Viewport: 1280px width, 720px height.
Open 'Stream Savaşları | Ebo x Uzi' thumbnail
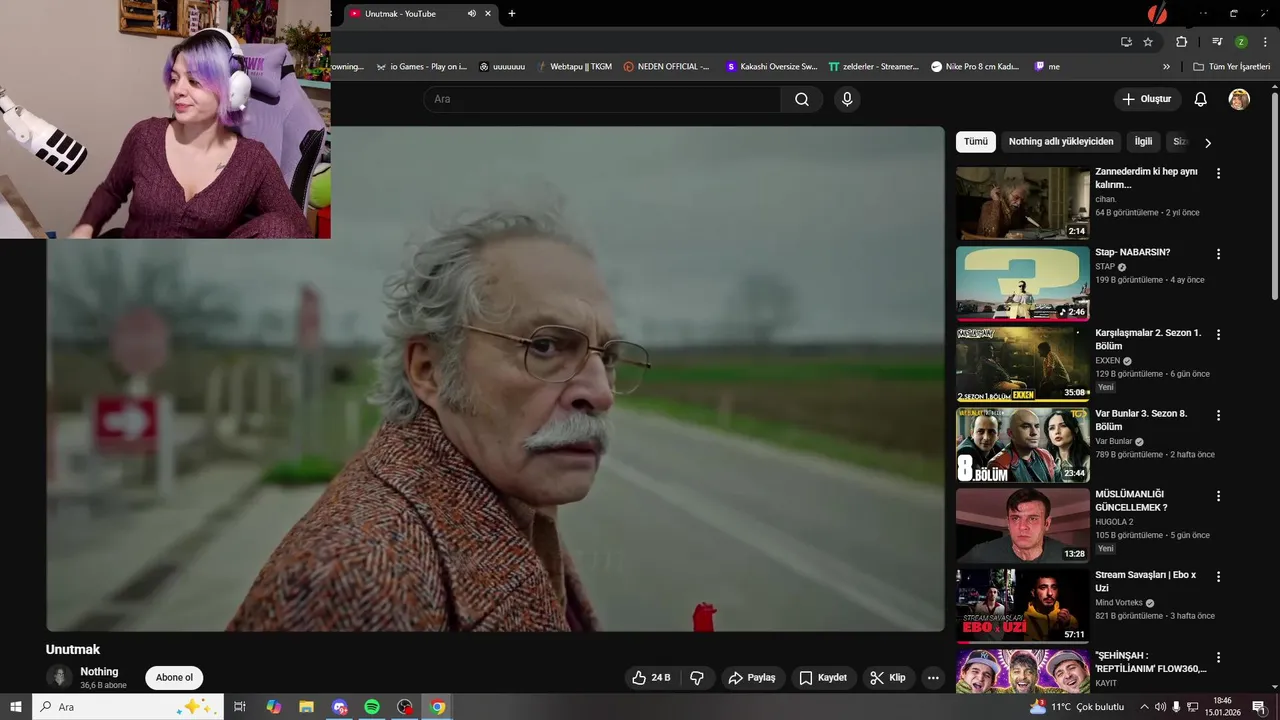tap(1022, 606)
